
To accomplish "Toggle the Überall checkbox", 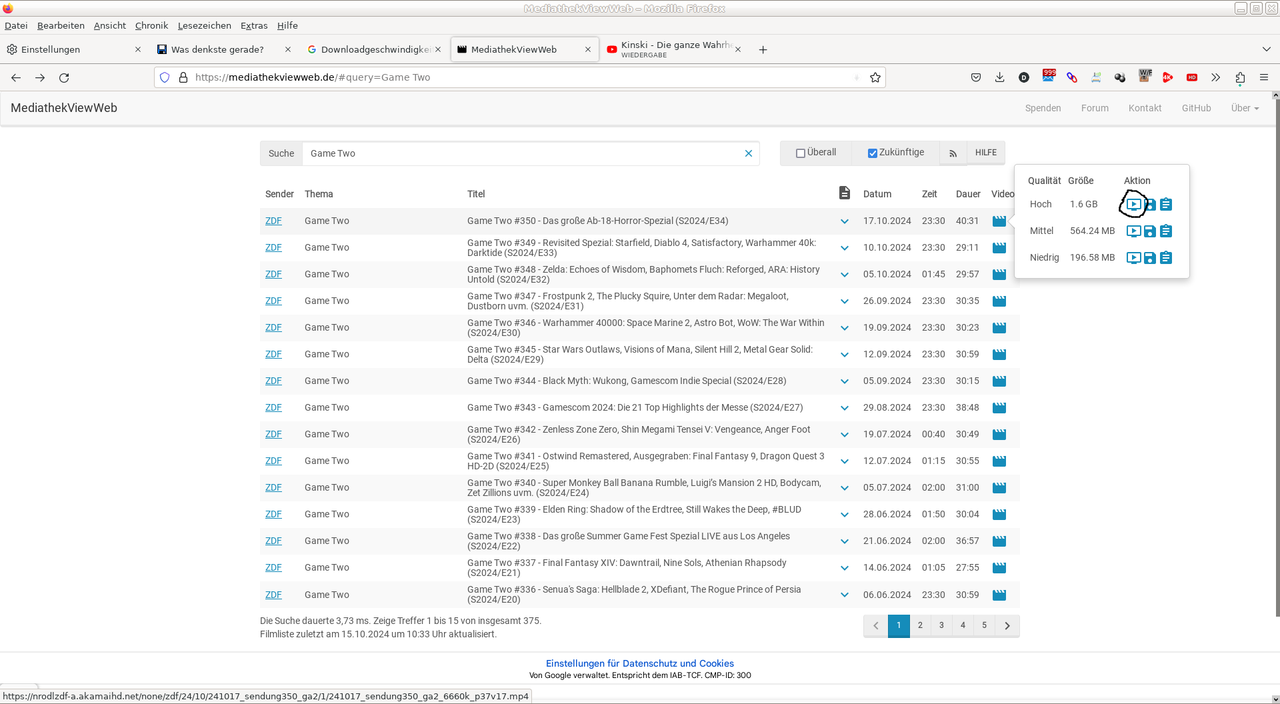I will [x=800, y=153].
